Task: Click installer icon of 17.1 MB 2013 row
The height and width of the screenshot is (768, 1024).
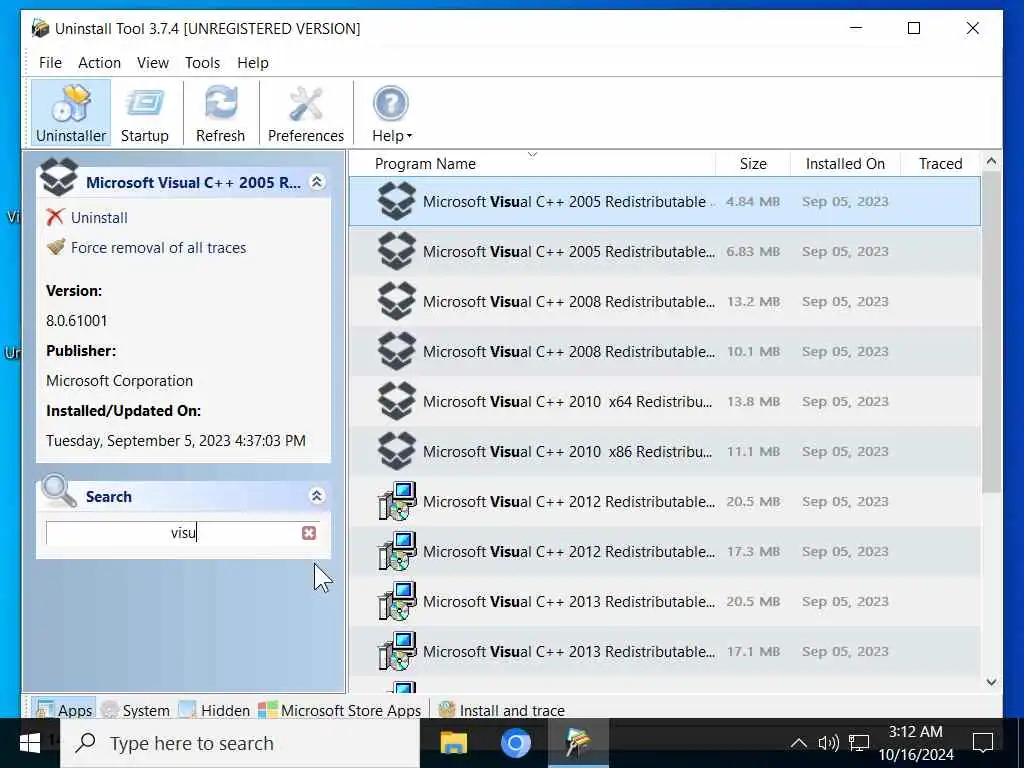Action: pos(397,651)
